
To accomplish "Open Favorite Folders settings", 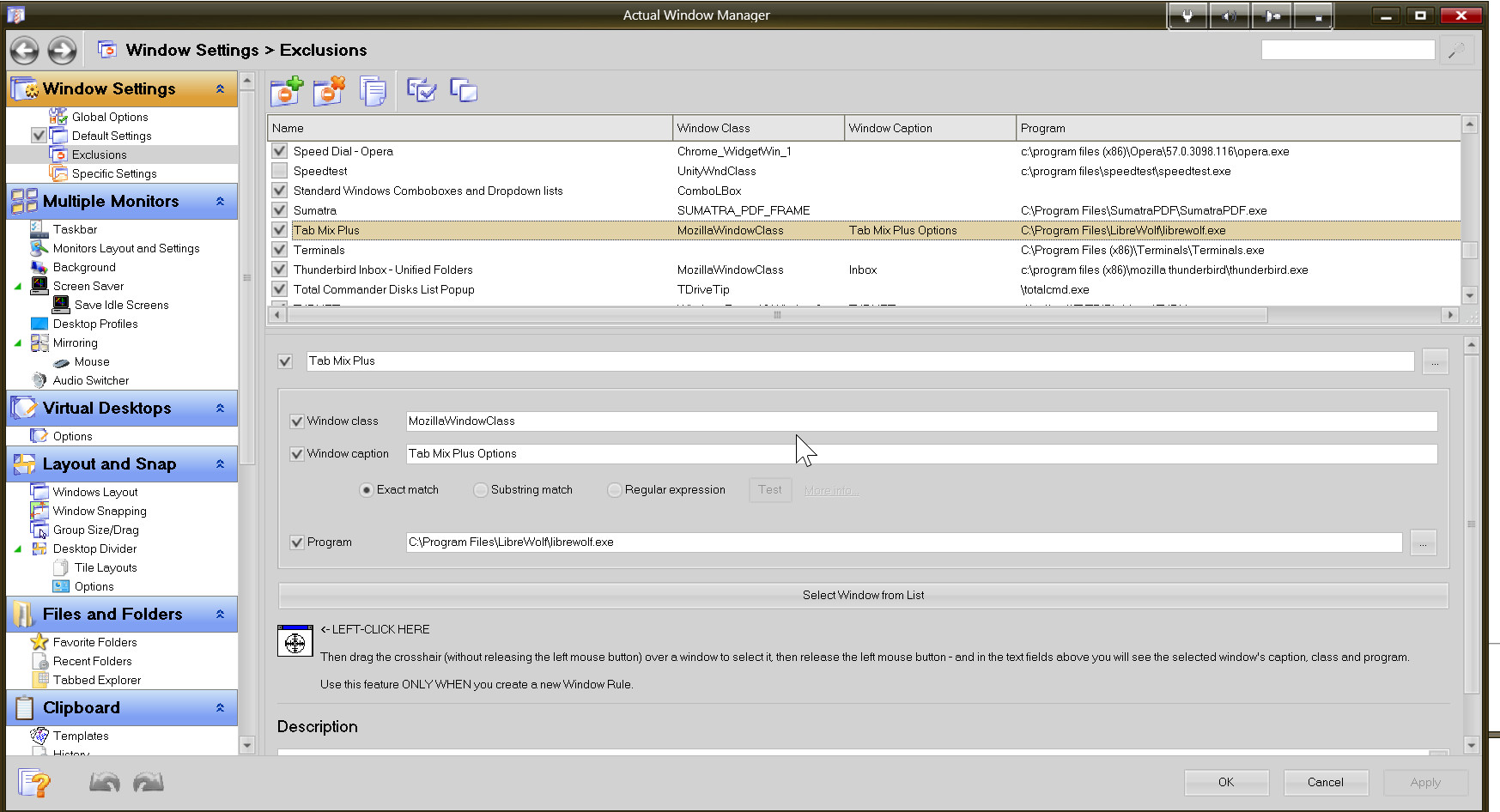I will [x=94, y=642].
